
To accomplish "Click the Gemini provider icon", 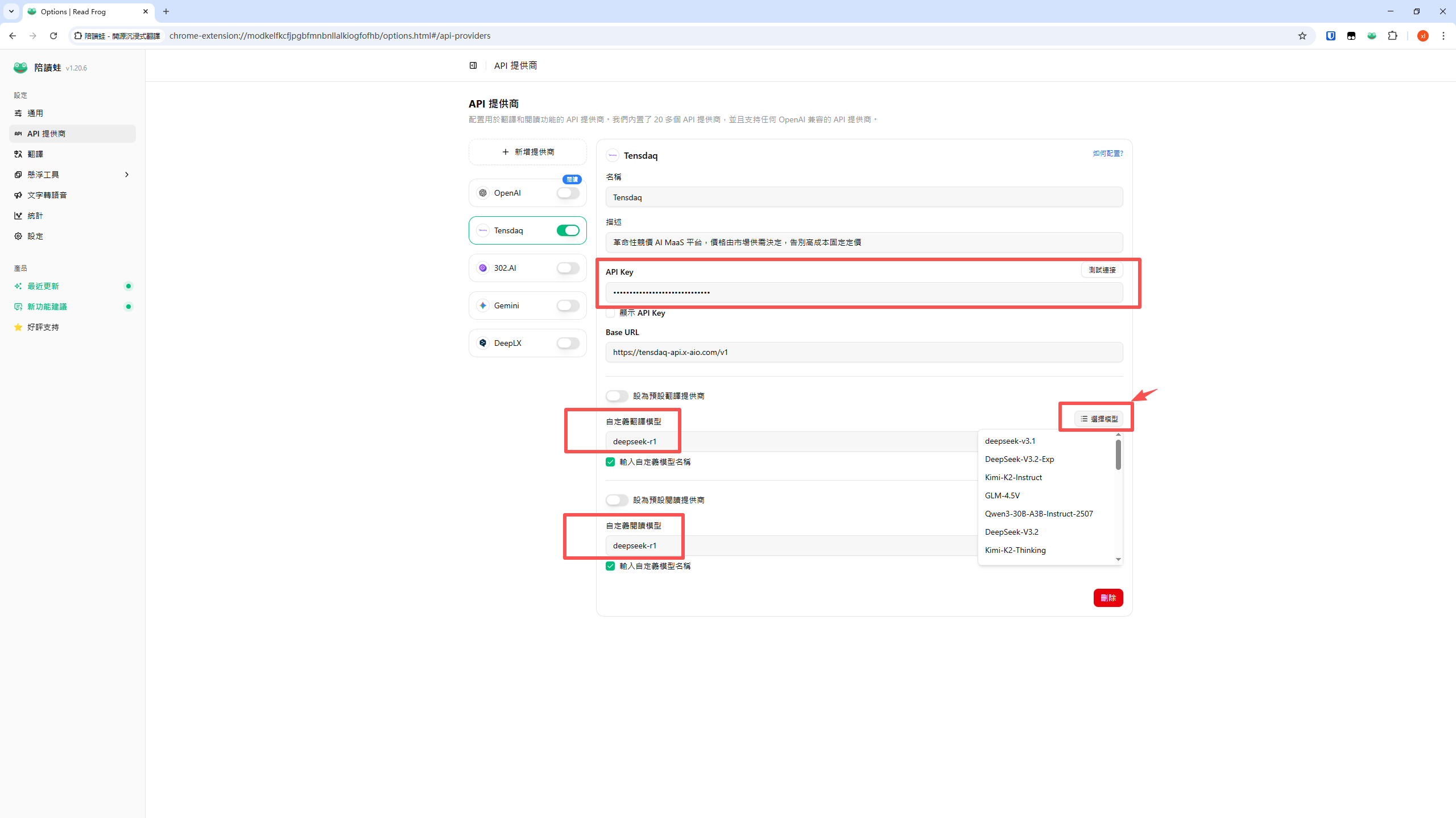I will point(483,305).
